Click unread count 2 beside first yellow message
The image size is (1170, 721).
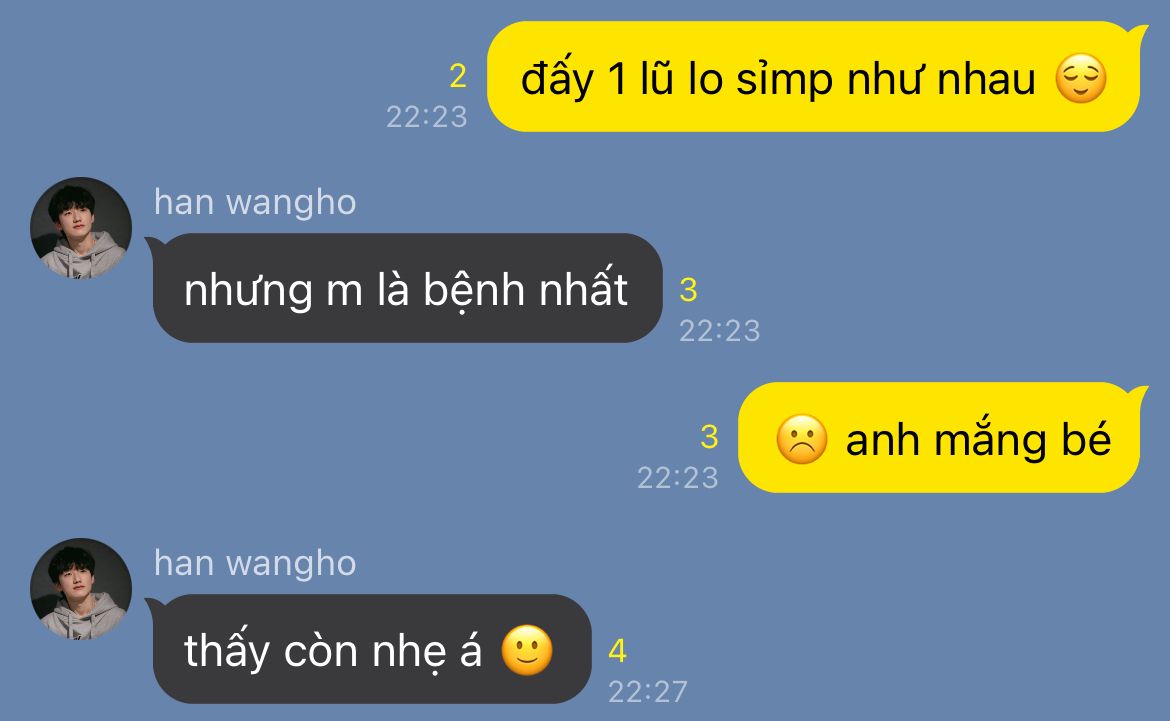458,76
